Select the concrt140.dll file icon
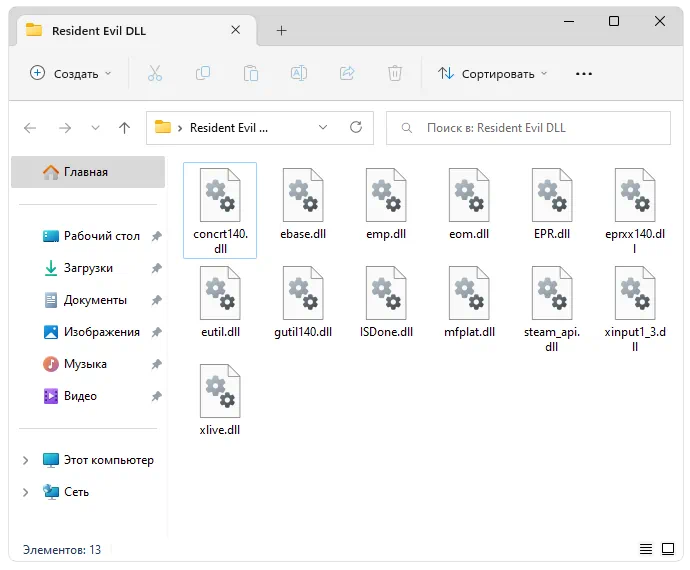This screenshot has height=570, width=690. pyautogui.click(x=220, y=195)
